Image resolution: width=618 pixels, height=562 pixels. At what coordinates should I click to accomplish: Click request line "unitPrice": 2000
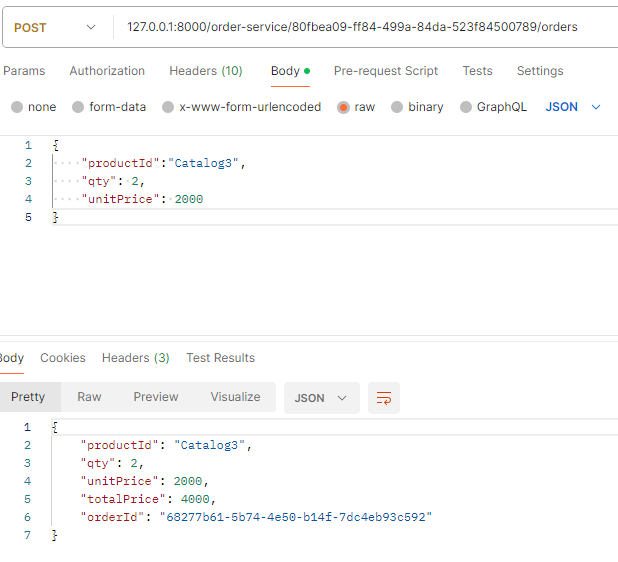[142, 199]
